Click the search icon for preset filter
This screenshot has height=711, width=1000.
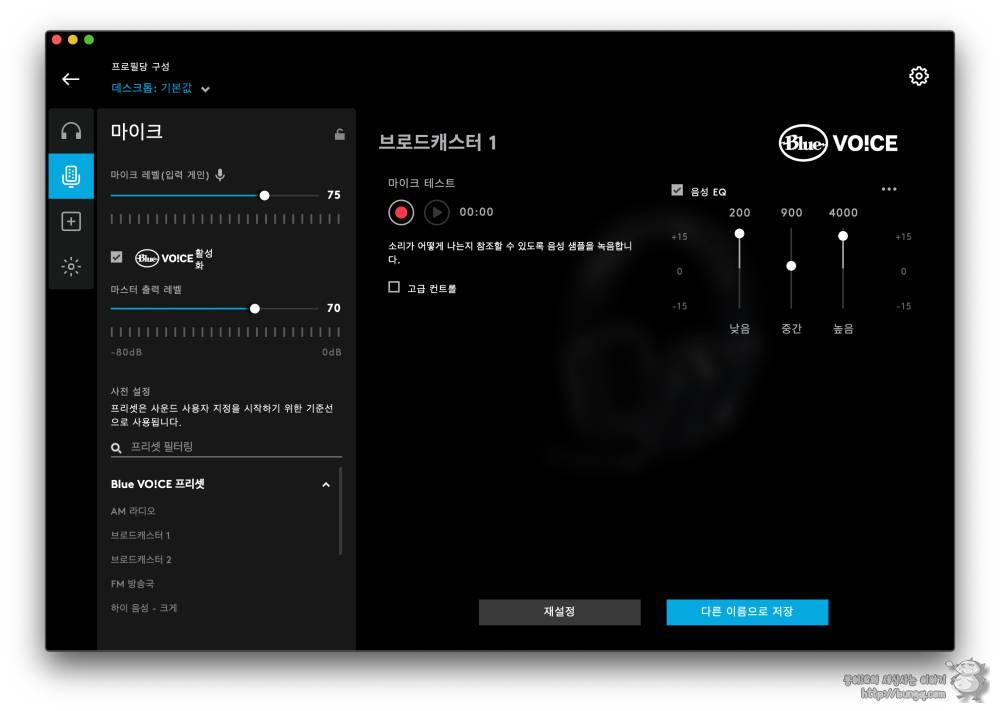coord(116,448)
